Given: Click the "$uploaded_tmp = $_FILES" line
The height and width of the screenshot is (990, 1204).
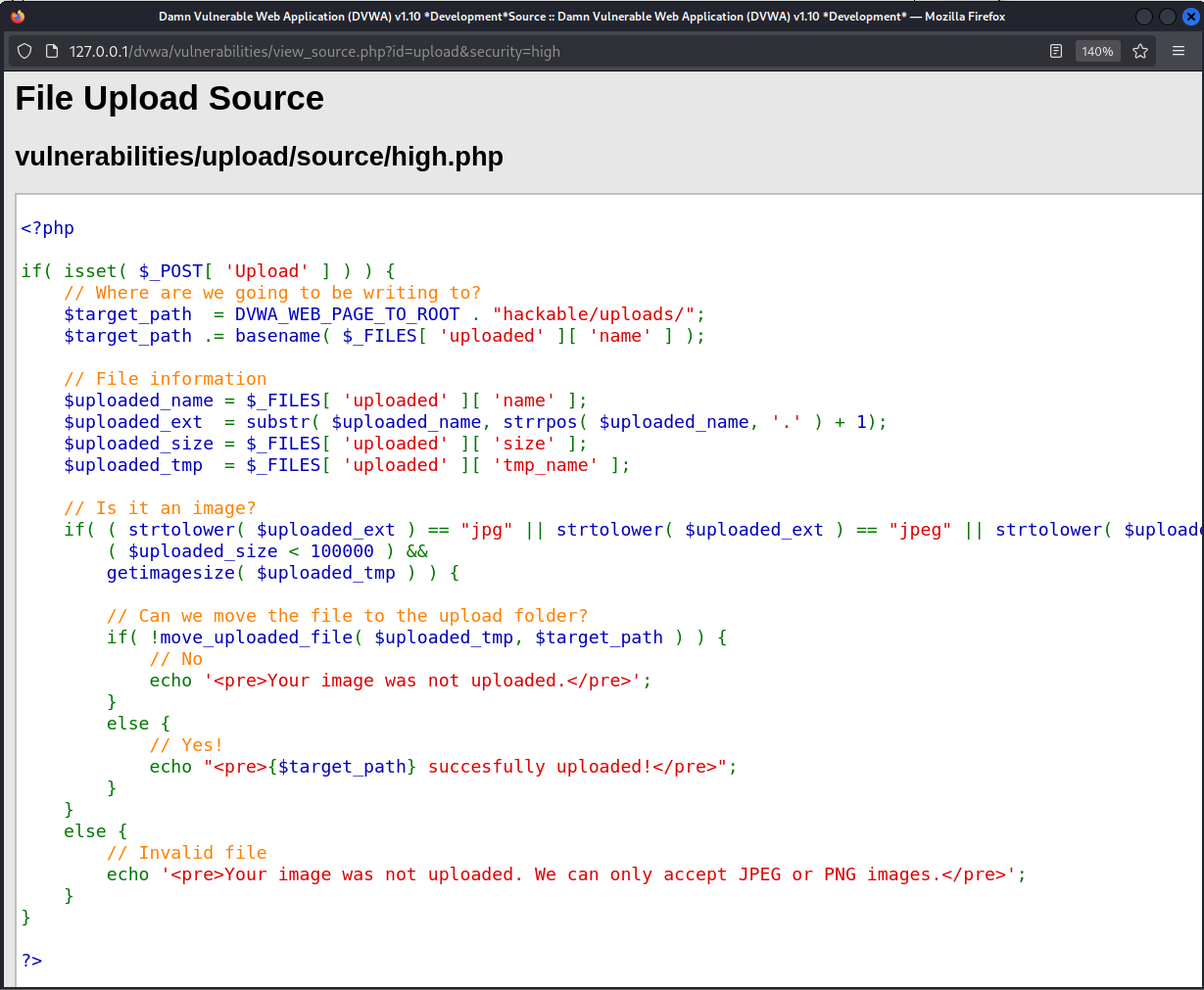Looking at the screenshot, I should (x=347, y=465).
